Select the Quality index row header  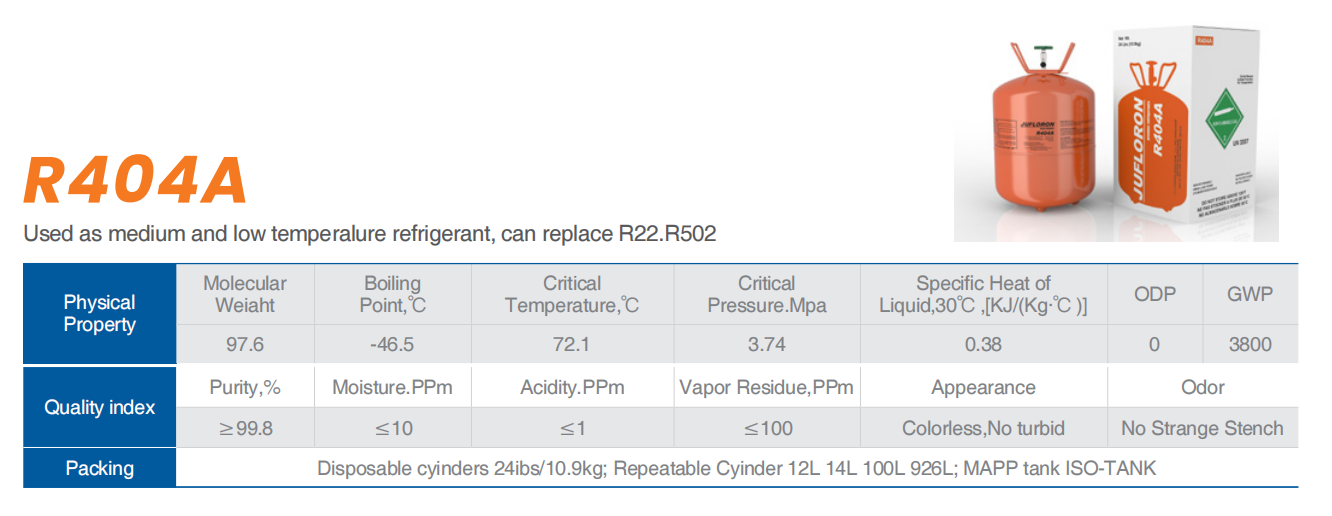pyautogui.click(x=99, y=407)
